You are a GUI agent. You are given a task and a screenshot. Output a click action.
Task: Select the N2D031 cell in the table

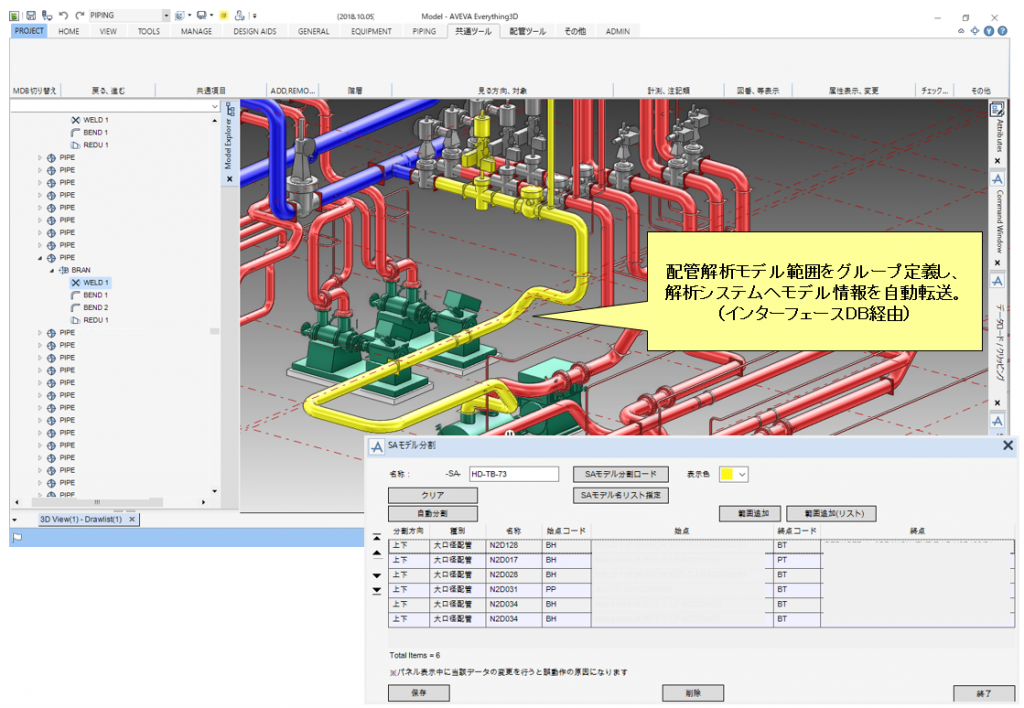click(513, 589)
